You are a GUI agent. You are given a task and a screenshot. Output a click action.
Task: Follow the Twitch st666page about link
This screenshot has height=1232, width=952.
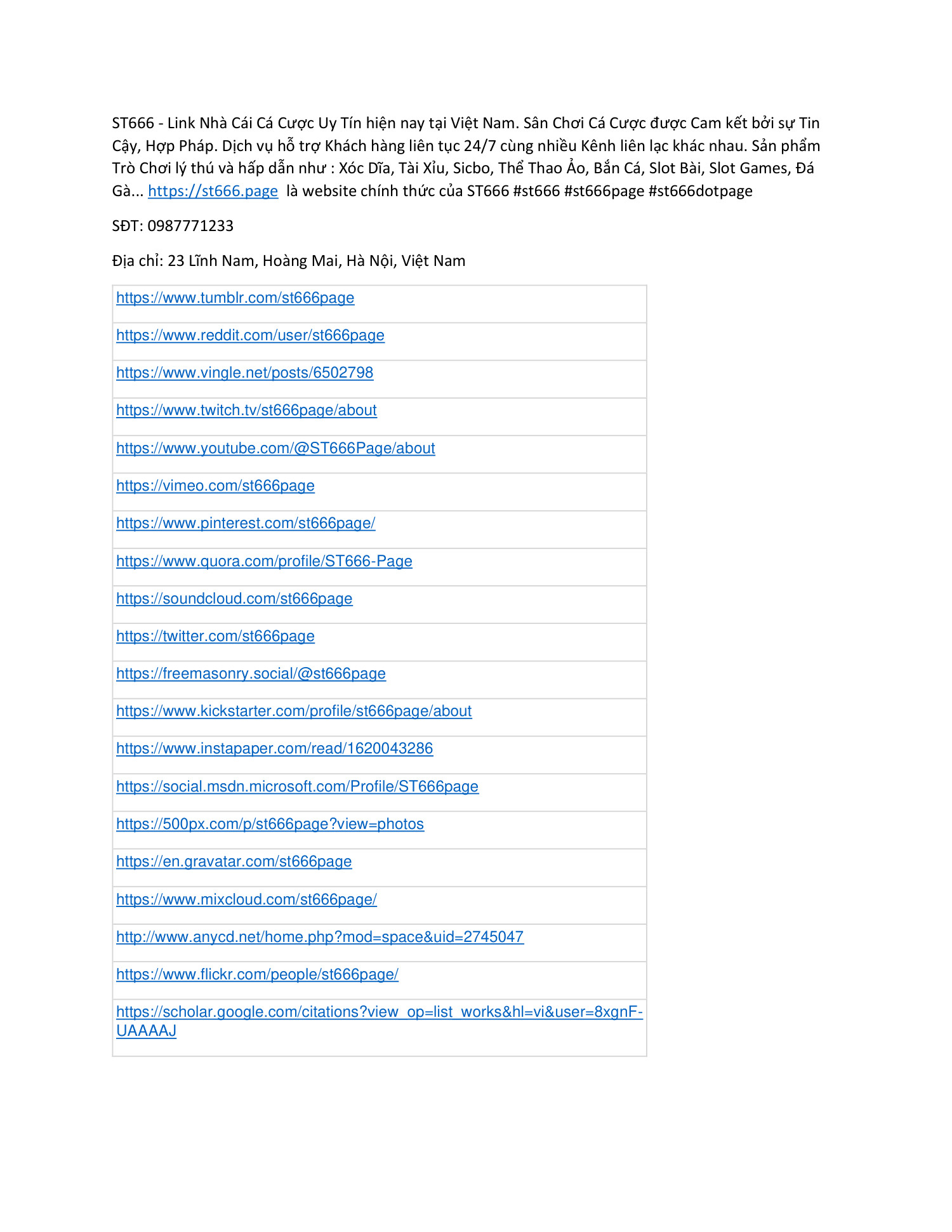click(246, 410)
